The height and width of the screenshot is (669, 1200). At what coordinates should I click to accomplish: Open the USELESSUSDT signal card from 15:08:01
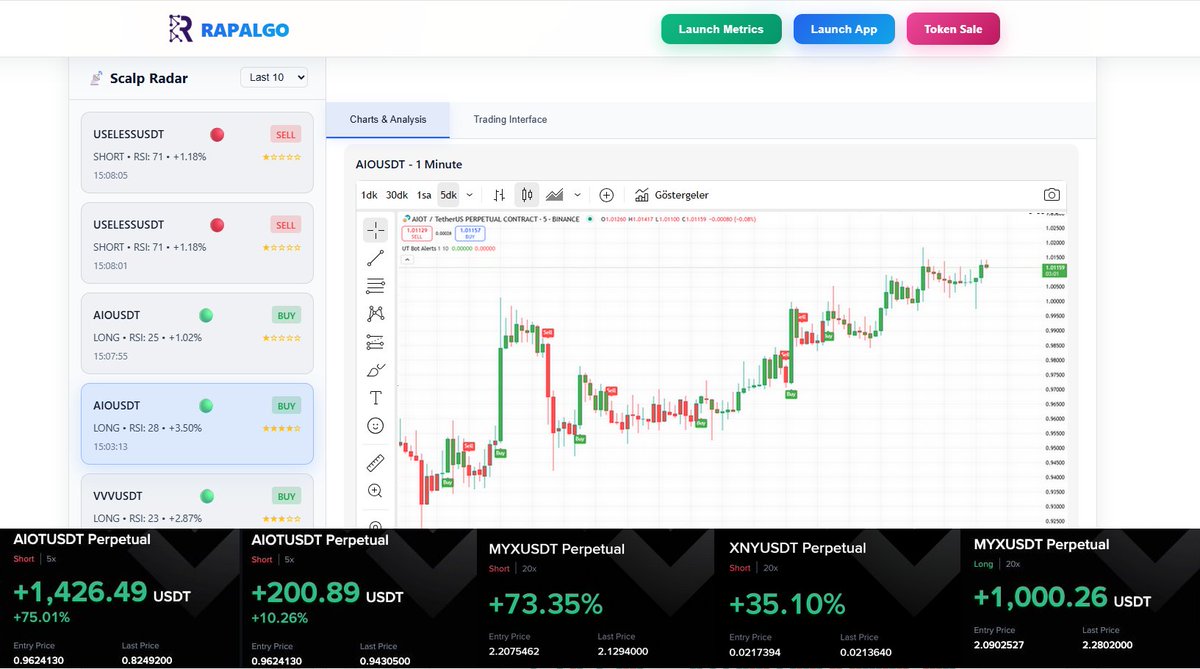(197, 243)
